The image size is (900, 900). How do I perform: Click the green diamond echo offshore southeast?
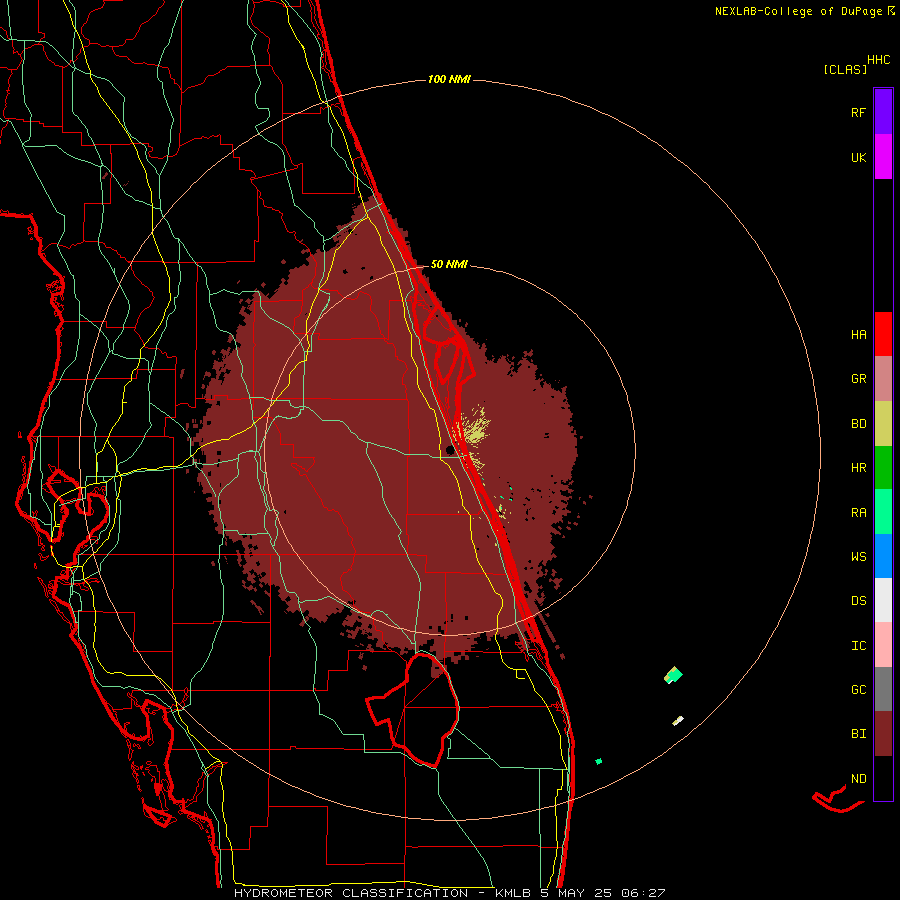coord(673,675)
